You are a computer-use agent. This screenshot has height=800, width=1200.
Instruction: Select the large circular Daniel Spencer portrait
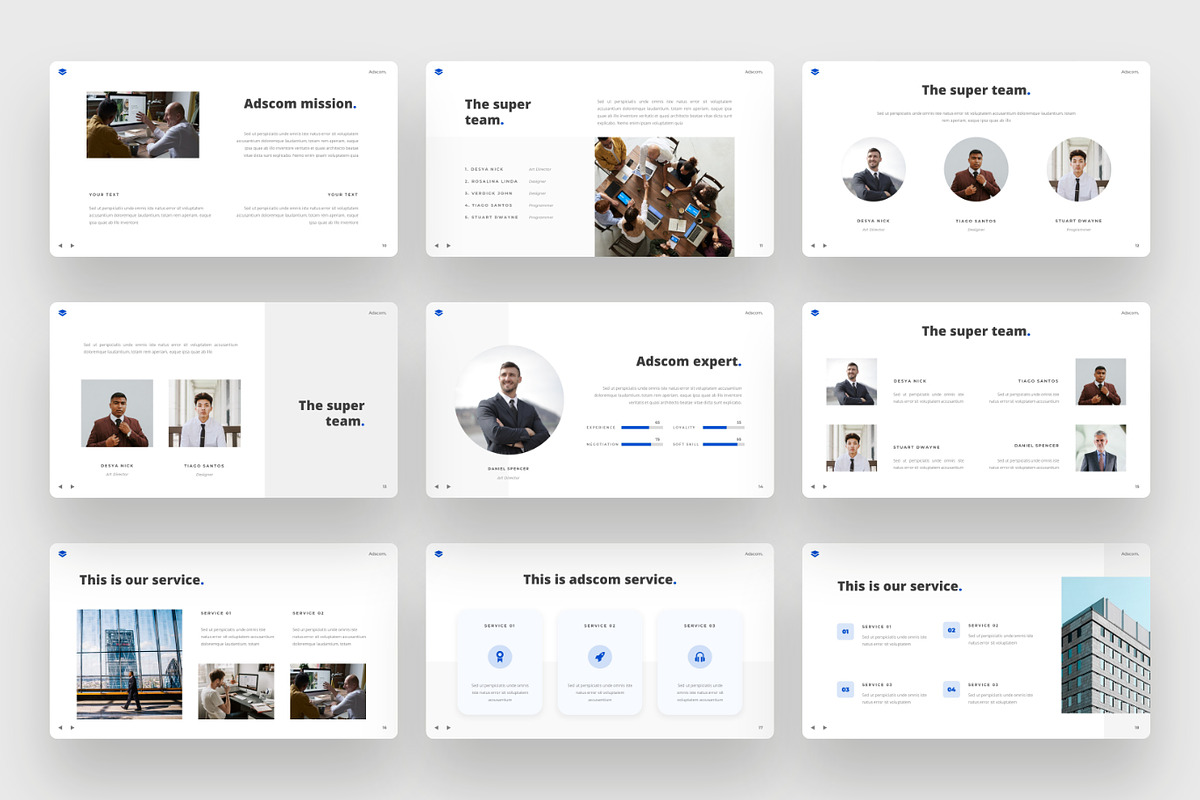(x=509, y=401)
